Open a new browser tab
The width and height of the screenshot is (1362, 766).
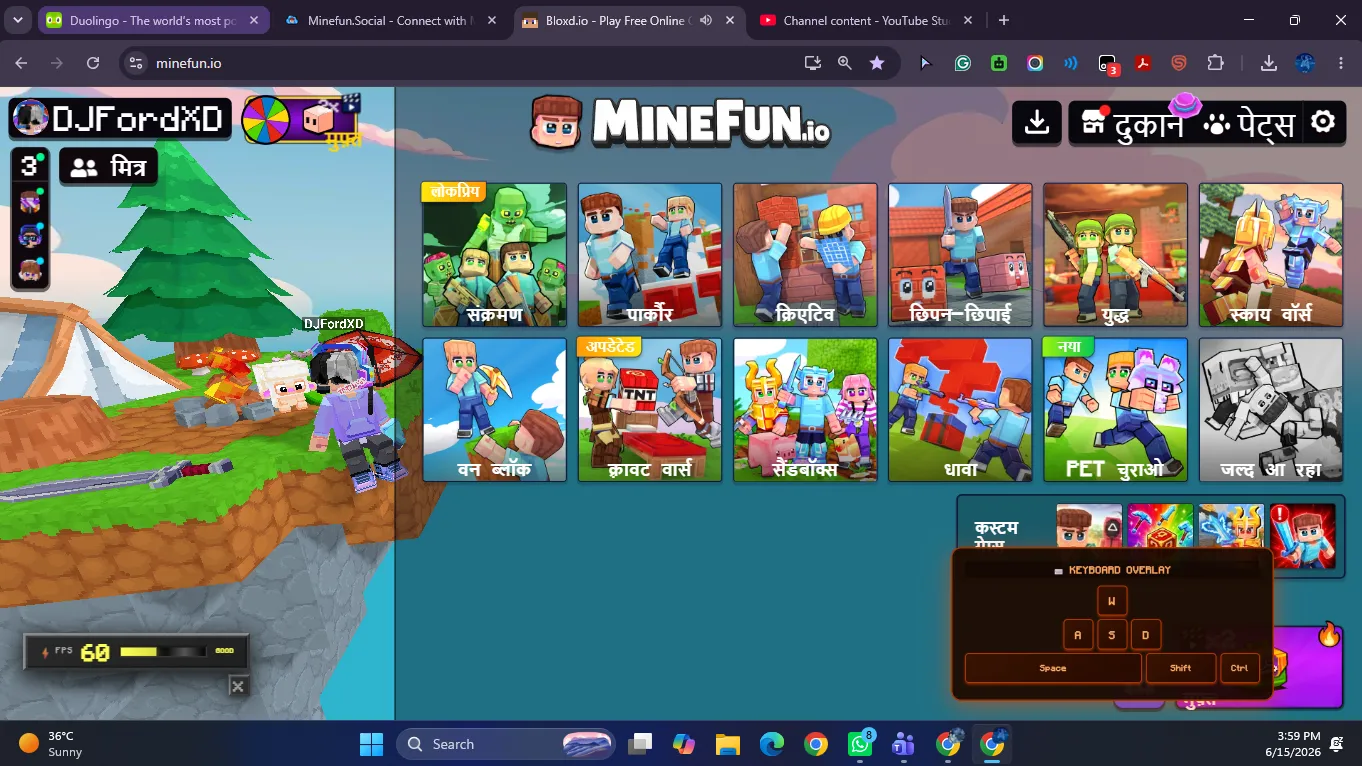(1004, 20)
